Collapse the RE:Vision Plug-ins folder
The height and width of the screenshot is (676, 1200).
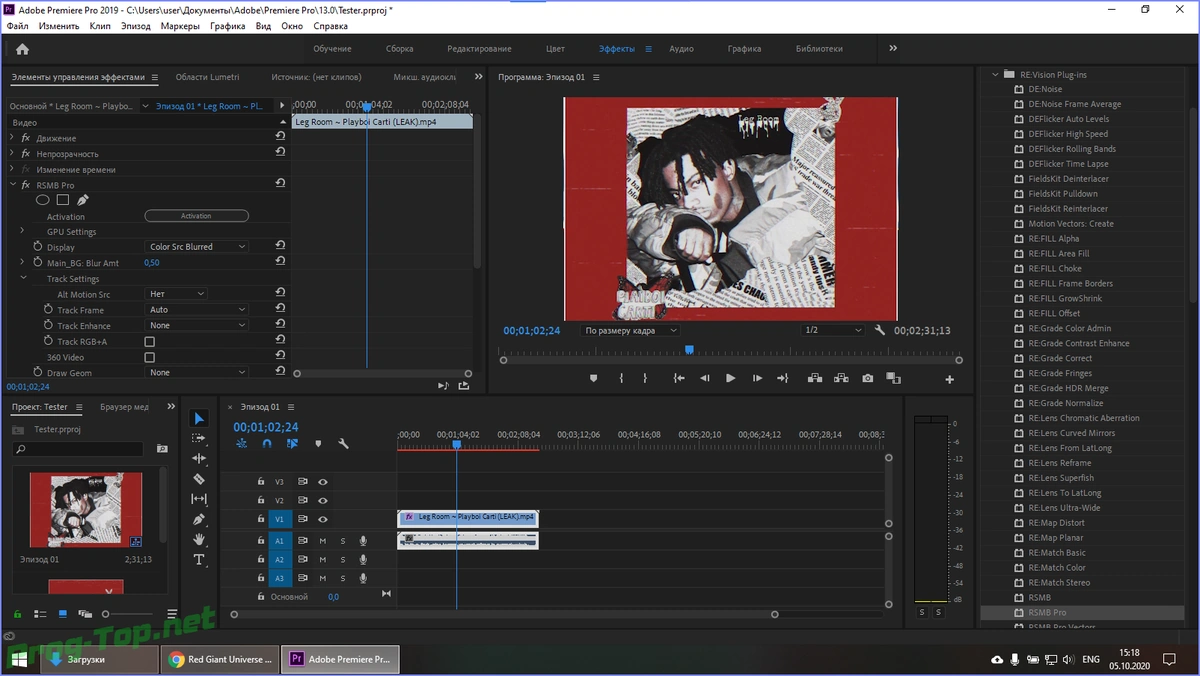(995, 74)
